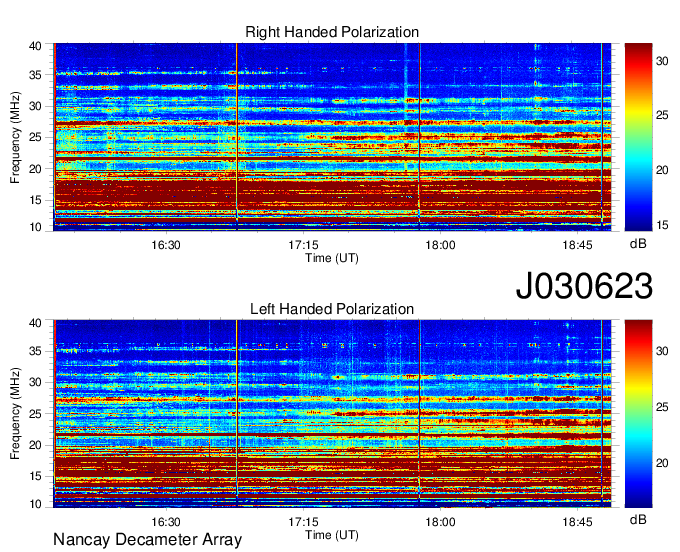Image resolution: width=680 pixels, height=552 pixels.
Task: Click the 20 value on Left Handed color bar
Action: 662,464
